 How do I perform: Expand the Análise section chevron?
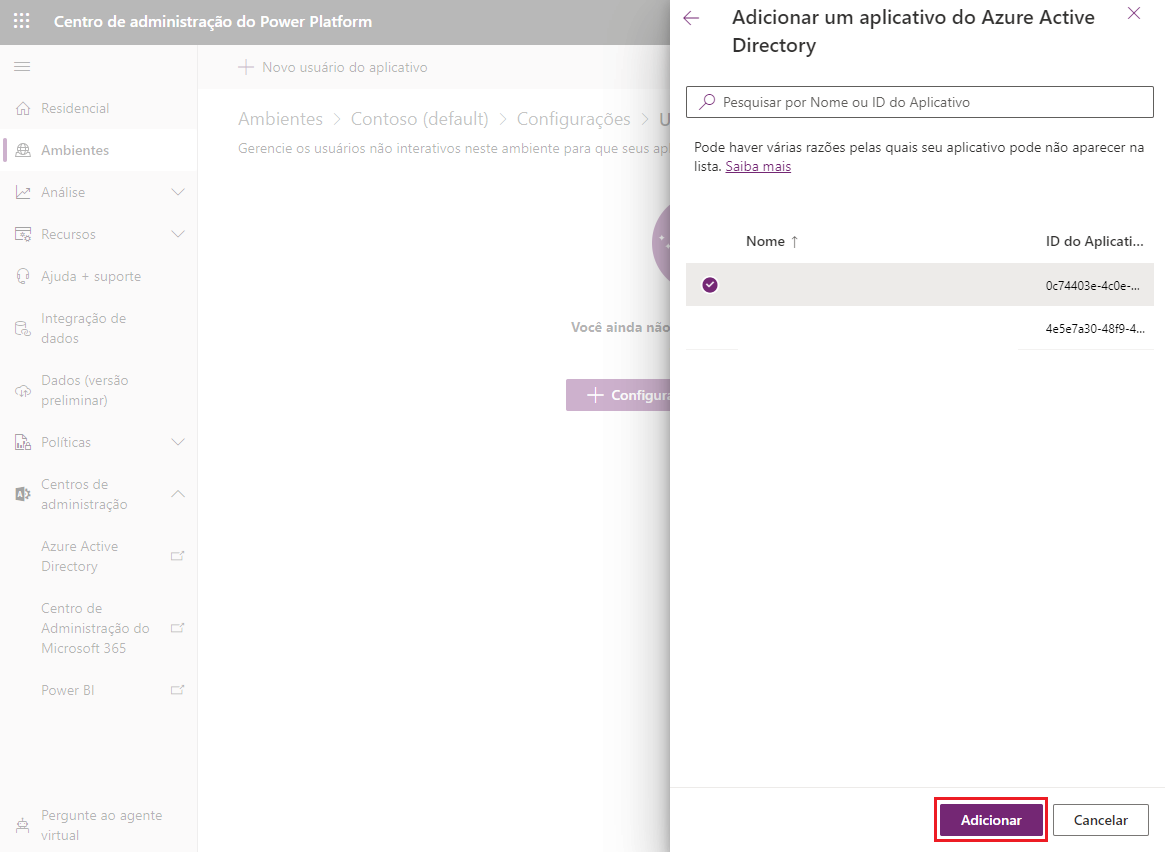(x=178, y=192)
